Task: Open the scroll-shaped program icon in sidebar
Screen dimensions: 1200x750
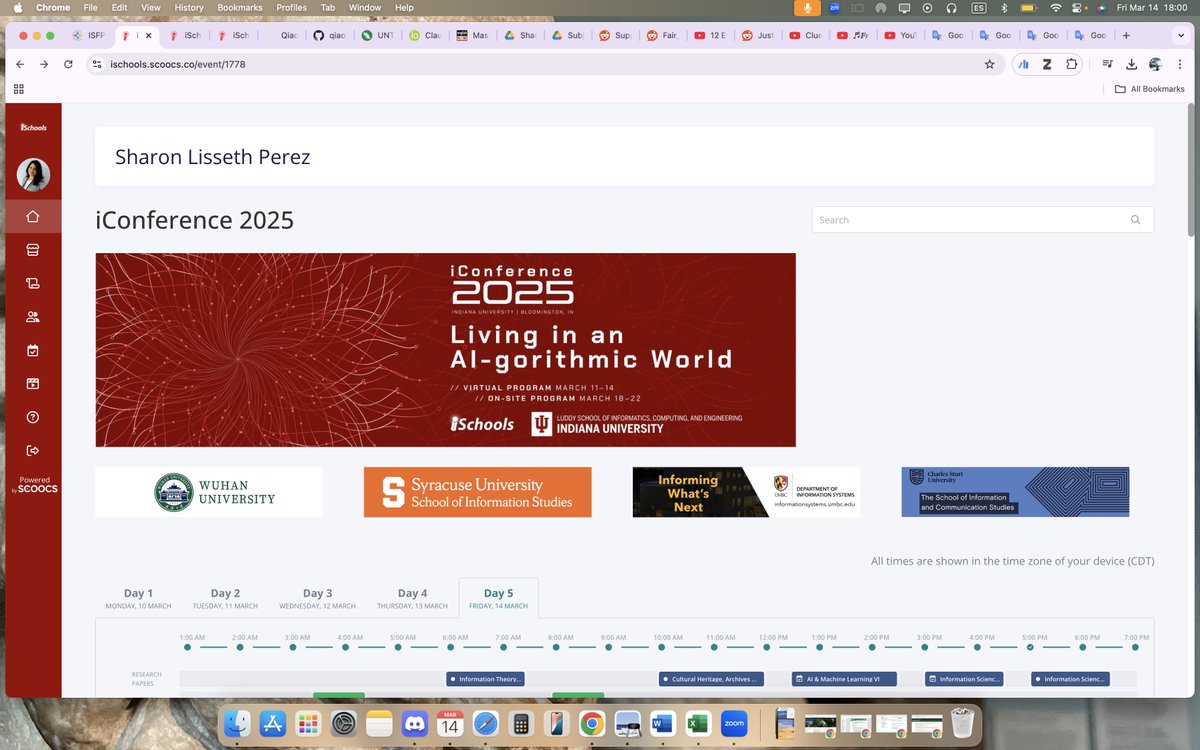Action: pos(32,283)
